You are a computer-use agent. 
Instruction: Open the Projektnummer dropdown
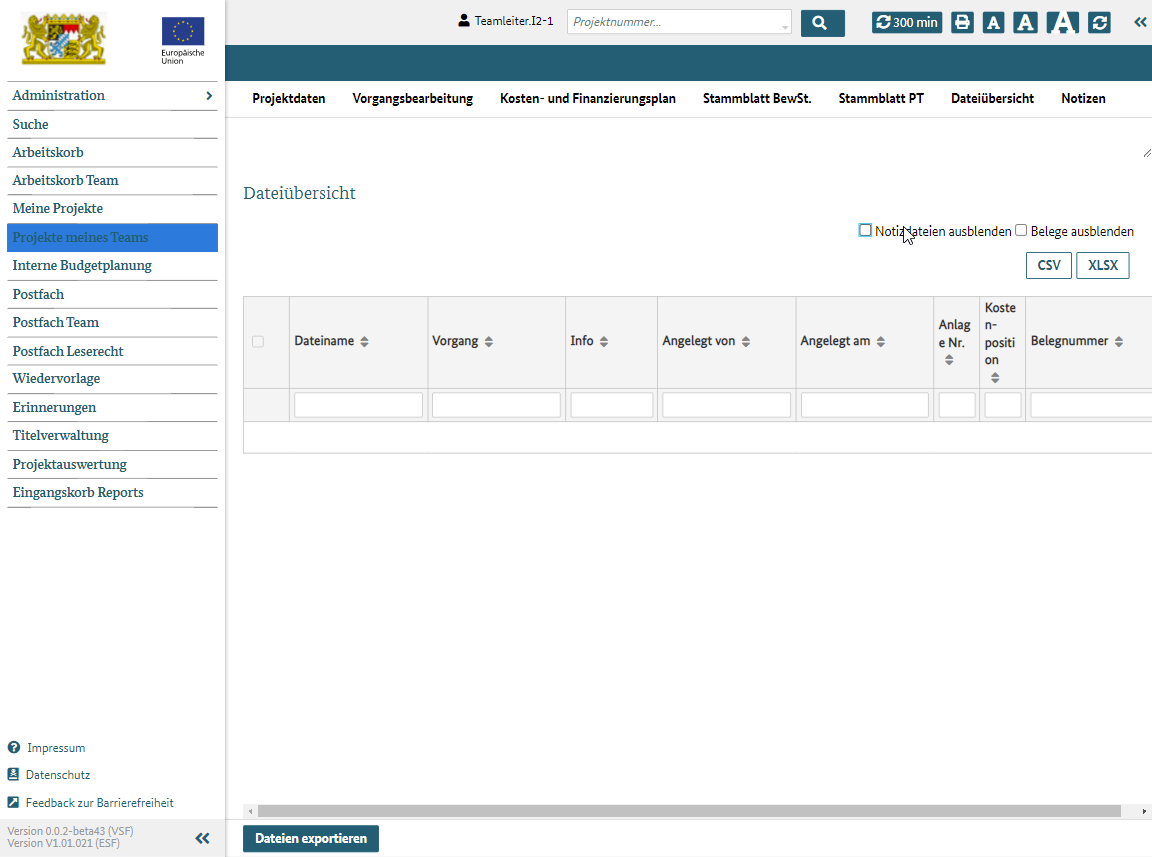coord(785,23)
